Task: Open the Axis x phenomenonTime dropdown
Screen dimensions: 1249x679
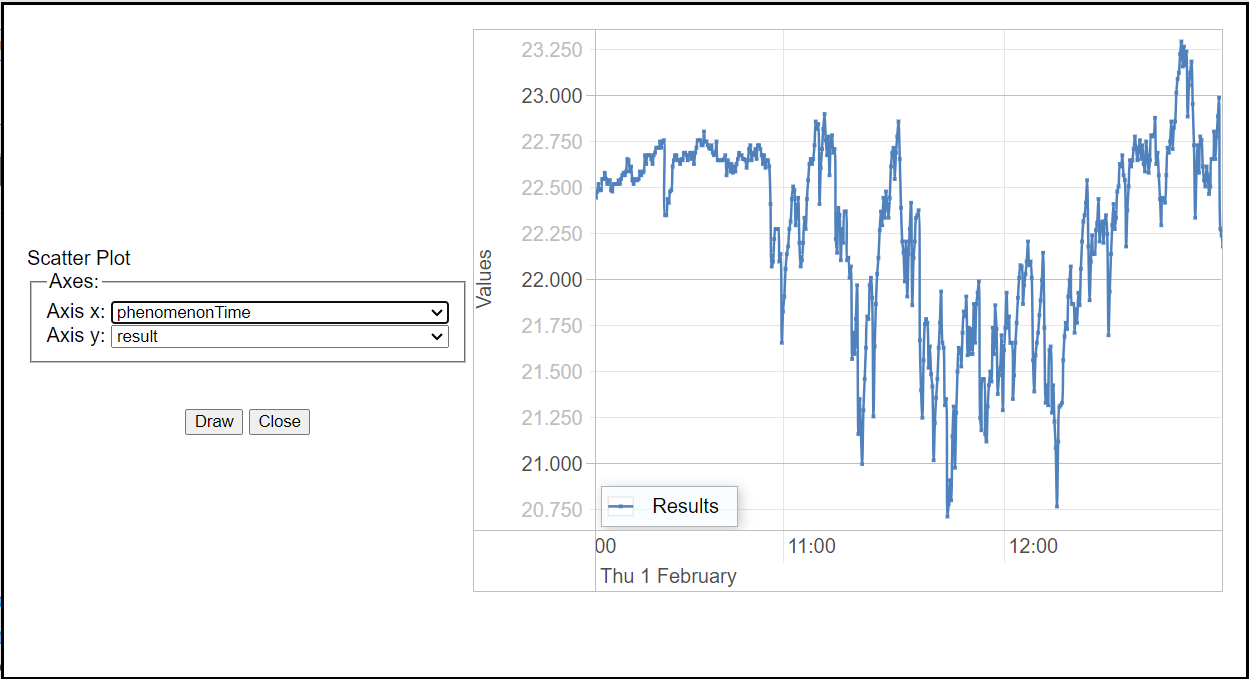Action: point(280,312)
